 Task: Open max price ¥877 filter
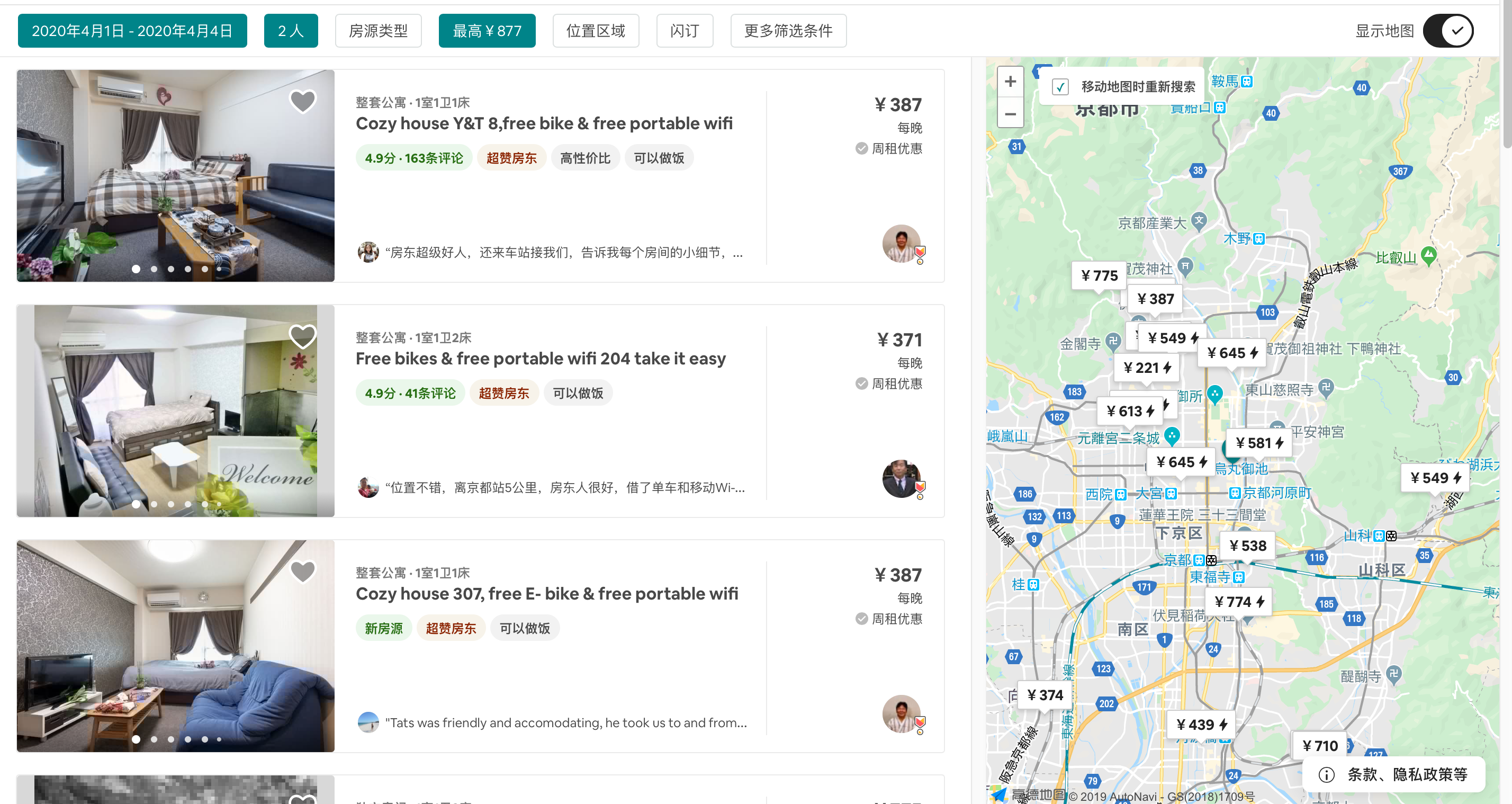pos(487,31)
